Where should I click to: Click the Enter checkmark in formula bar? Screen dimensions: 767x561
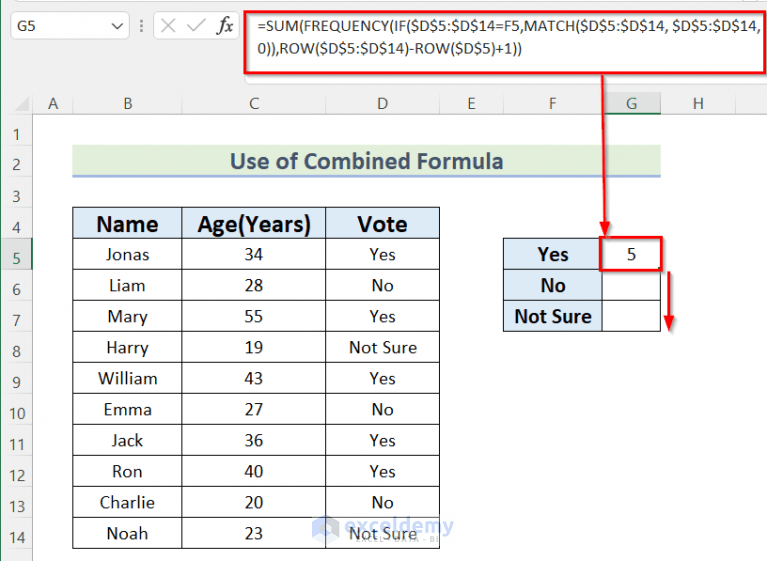(x=196, y=25)
